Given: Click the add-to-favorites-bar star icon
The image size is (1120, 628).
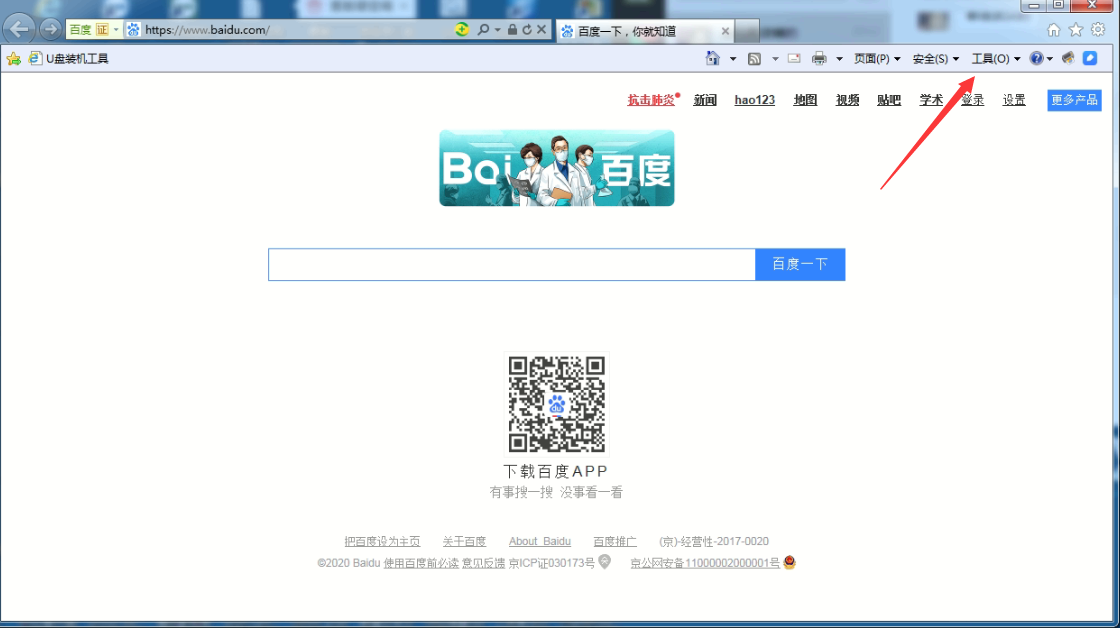Looking at the screenshot, I should coord(14,59).
